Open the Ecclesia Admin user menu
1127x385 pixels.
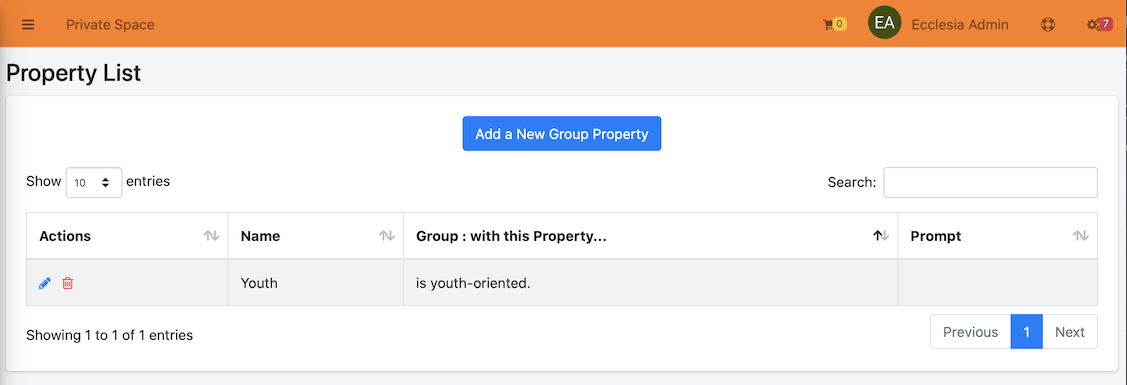(960, 24)
